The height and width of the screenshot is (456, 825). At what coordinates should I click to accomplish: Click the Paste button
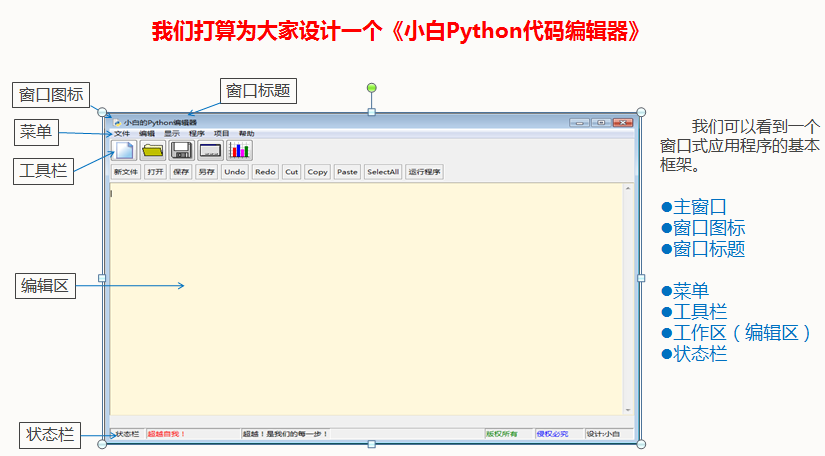coord(347,172)
